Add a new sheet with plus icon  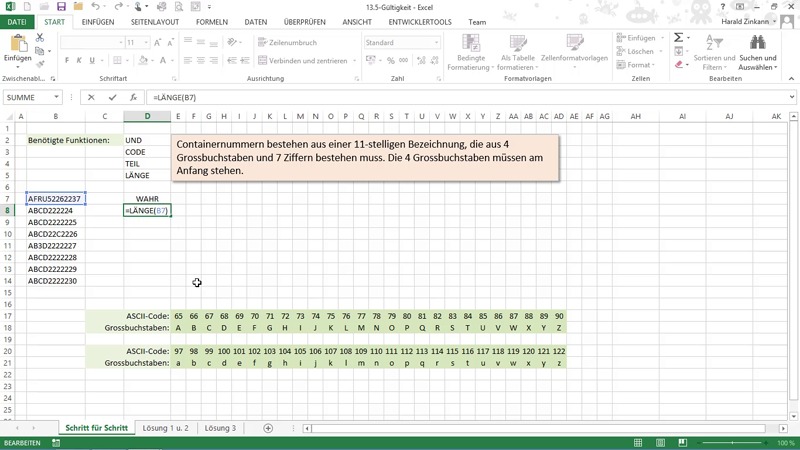tap(268, 428)
